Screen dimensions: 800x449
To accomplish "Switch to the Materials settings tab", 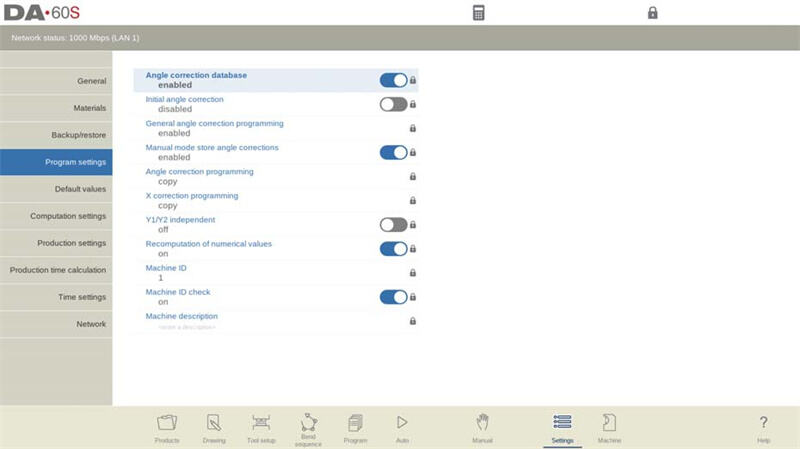I will [x=56, y=108].
